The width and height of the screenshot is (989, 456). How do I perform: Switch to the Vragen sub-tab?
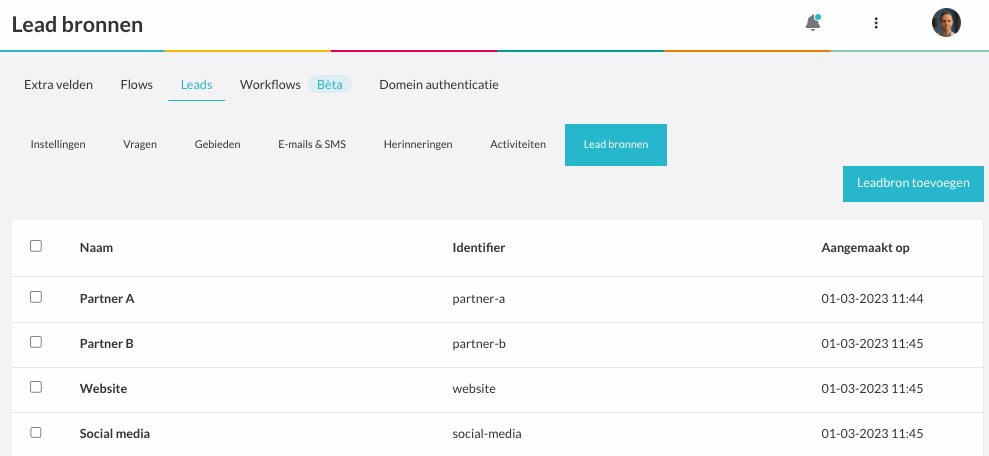point(140,144)
